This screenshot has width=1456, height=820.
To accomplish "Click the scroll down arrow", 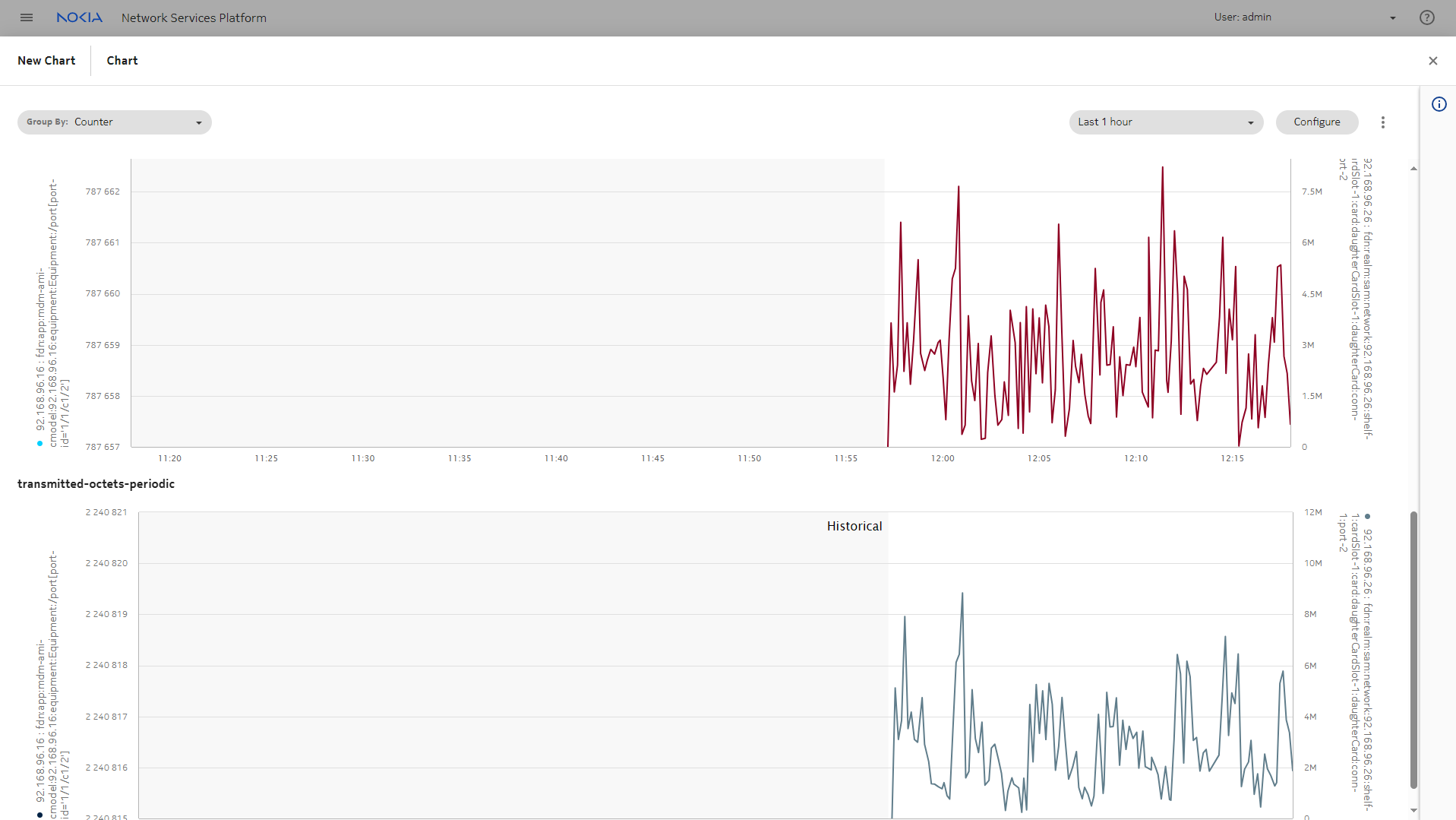I will tap(1413, 810).
